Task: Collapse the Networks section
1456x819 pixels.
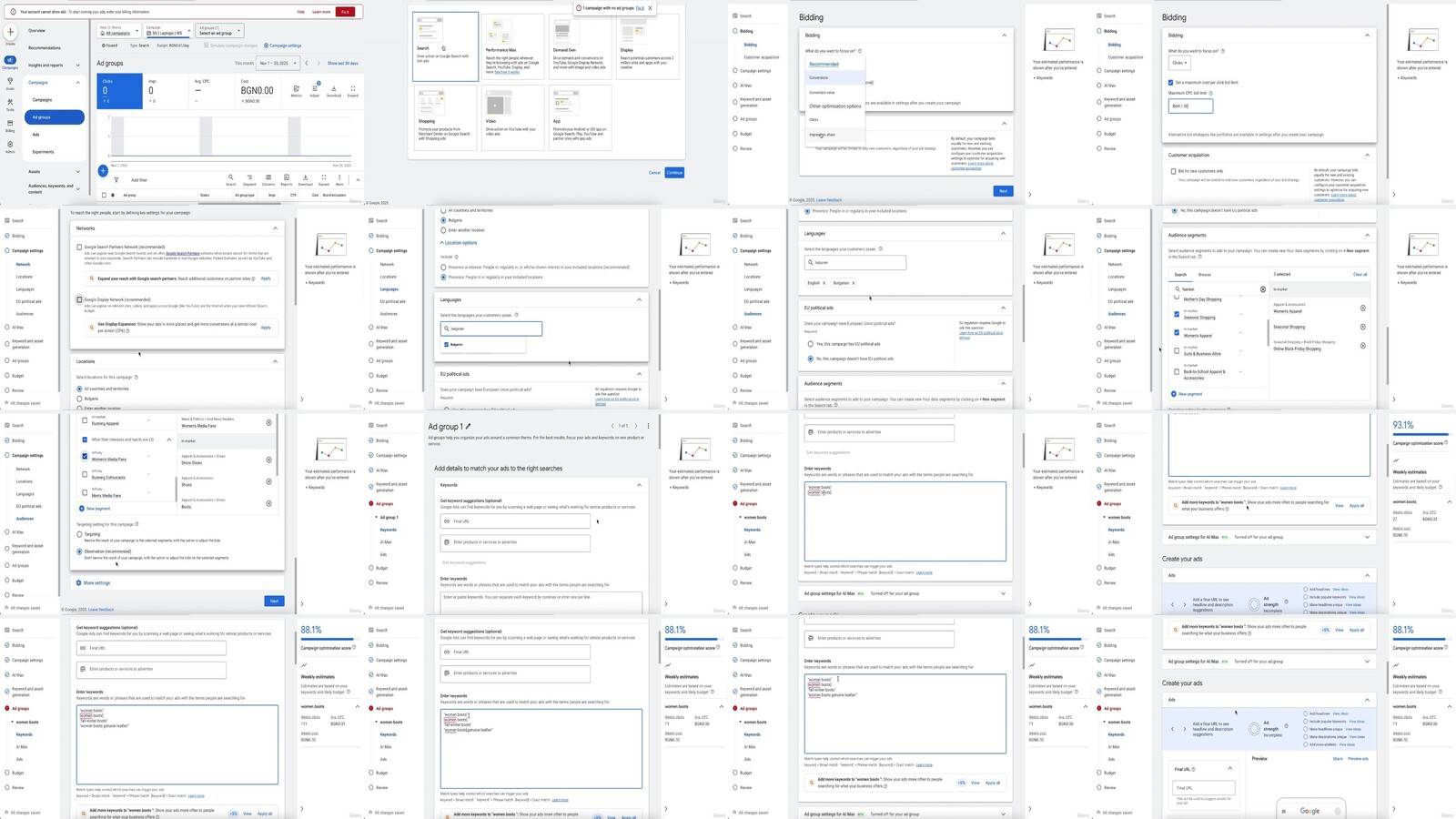Action: pos(275,228)
